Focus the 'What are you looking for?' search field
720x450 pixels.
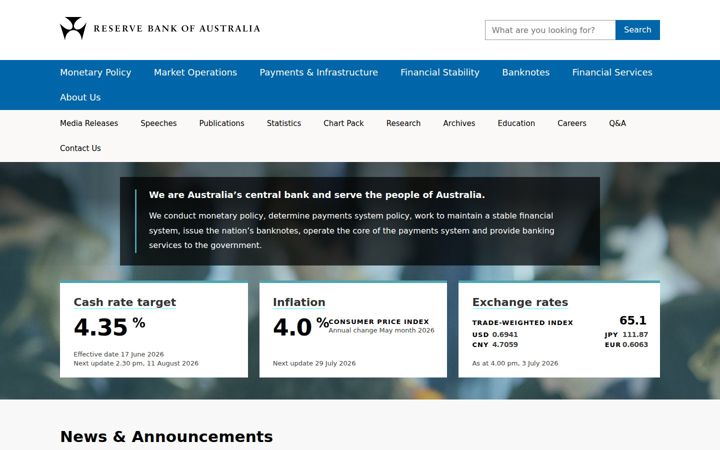[550, 30]
